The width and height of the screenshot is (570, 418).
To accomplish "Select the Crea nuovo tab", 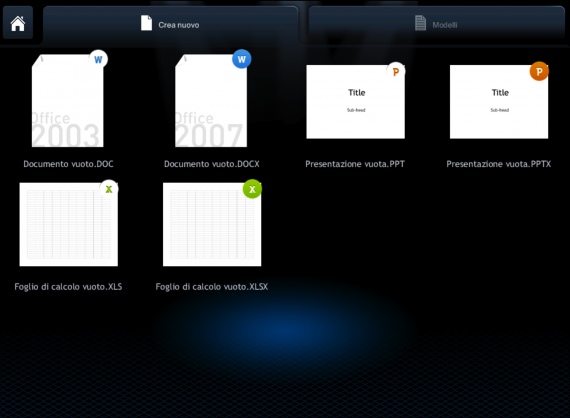I will [x=170, y=25].
